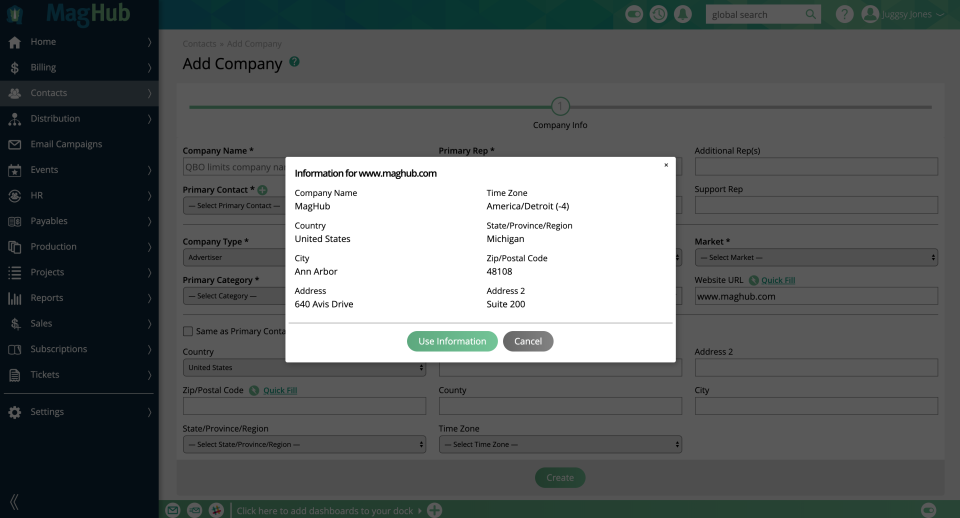The width and height of the screenshot is (960, 518).
Task: Click the Tickets icon in sidebar
Action: pos(15,375)
